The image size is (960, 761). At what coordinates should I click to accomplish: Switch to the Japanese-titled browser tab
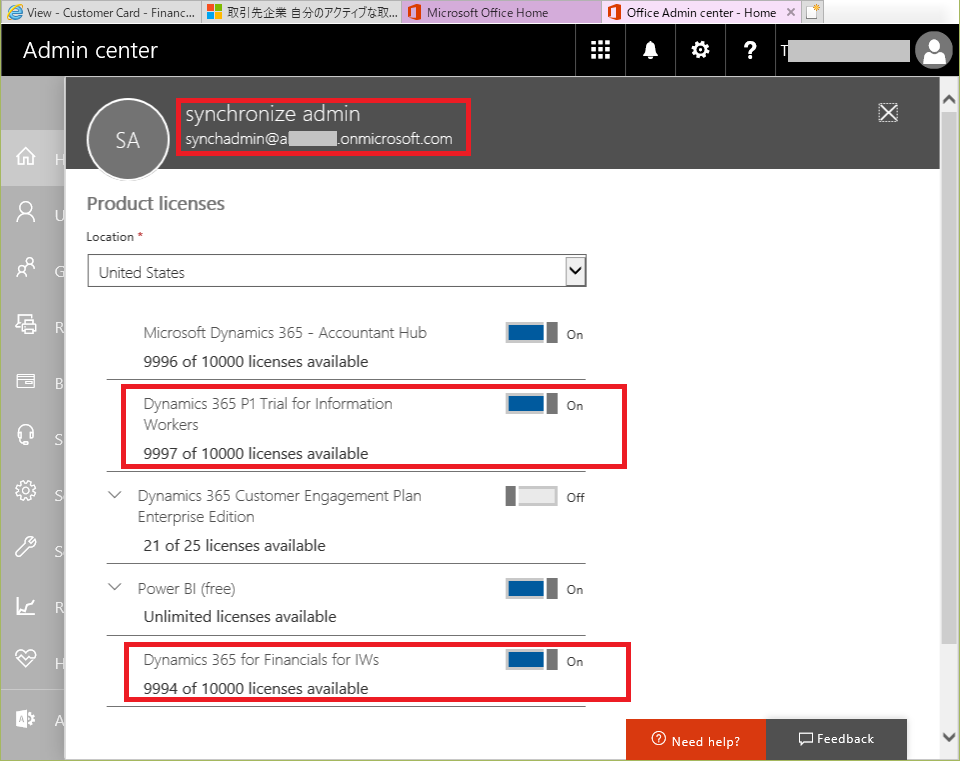[x=302, y=12]
